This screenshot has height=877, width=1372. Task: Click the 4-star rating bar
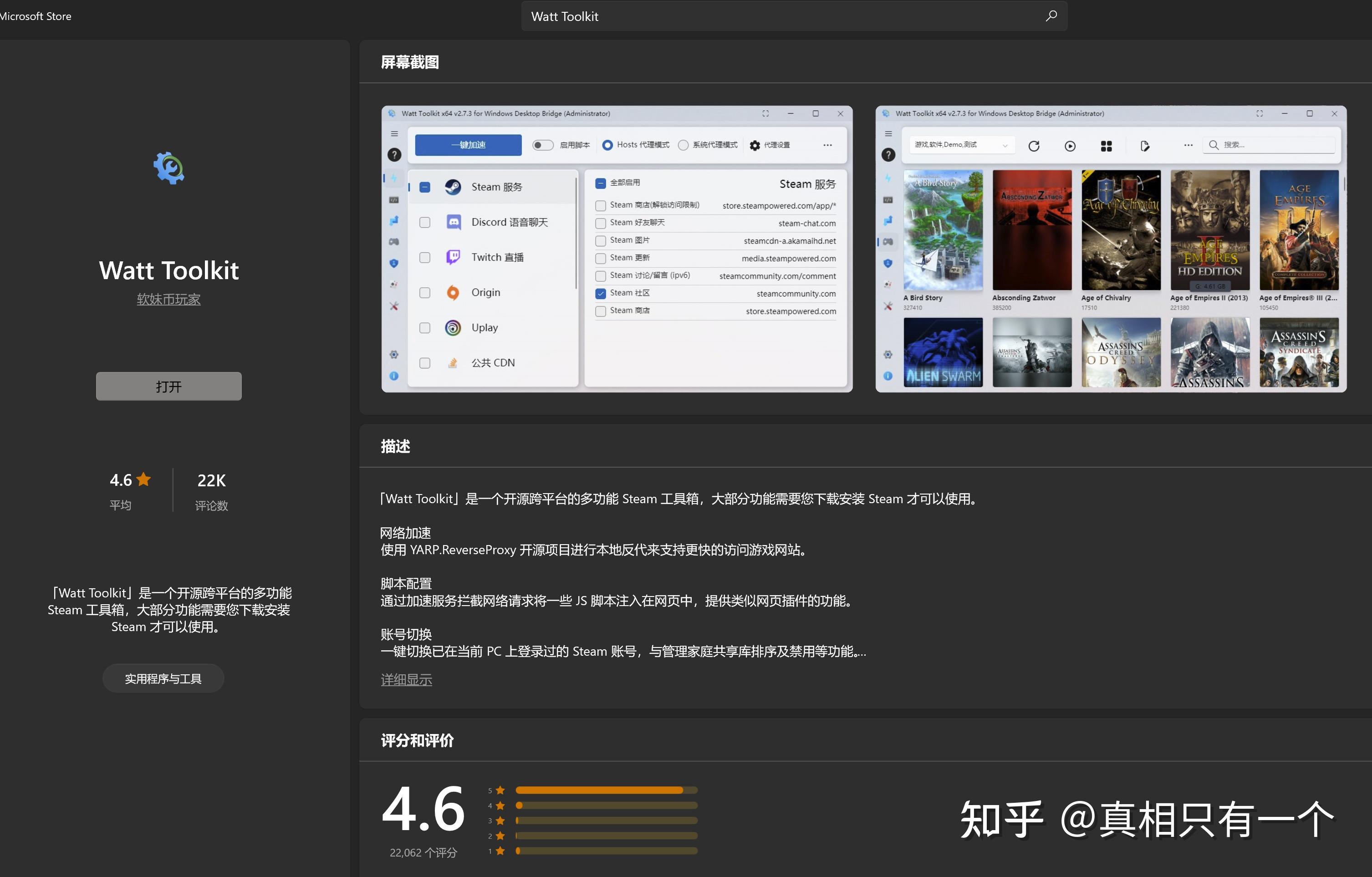click(606, 806)
